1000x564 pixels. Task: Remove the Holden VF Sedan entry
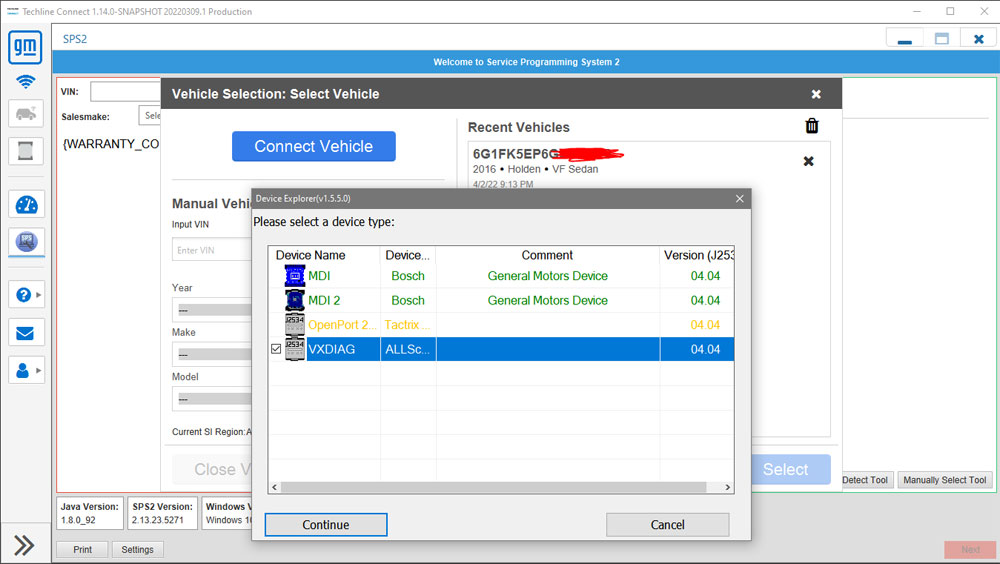(808, 161)
